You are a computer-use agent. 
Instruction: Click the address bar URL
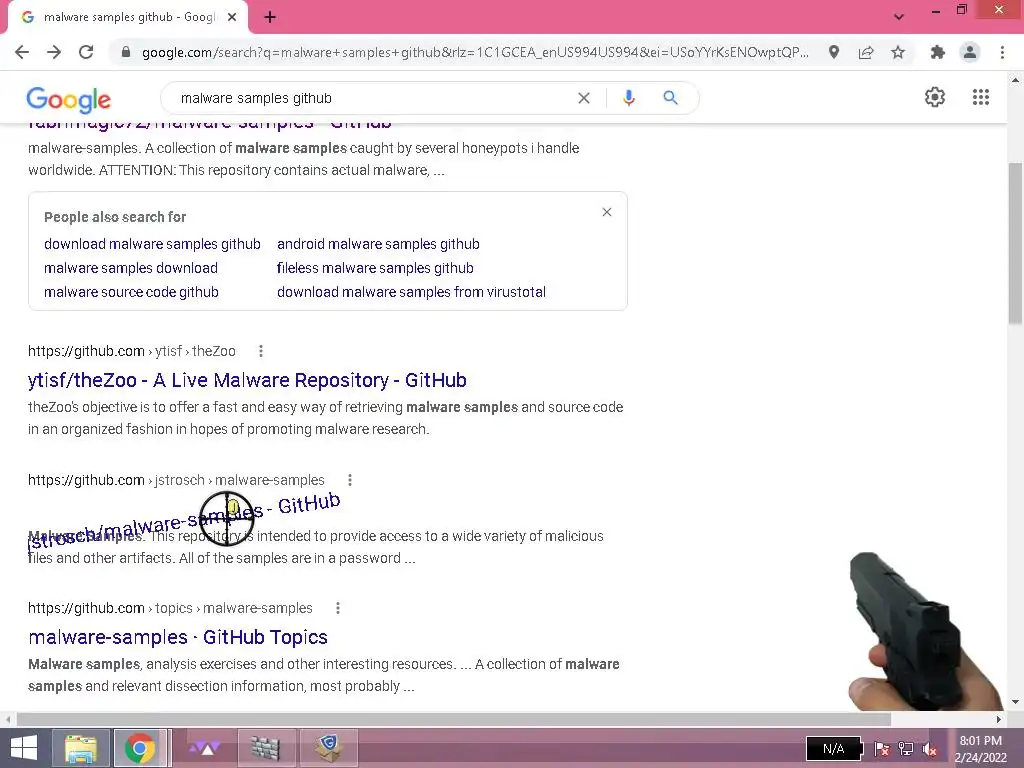pos(475,52)
